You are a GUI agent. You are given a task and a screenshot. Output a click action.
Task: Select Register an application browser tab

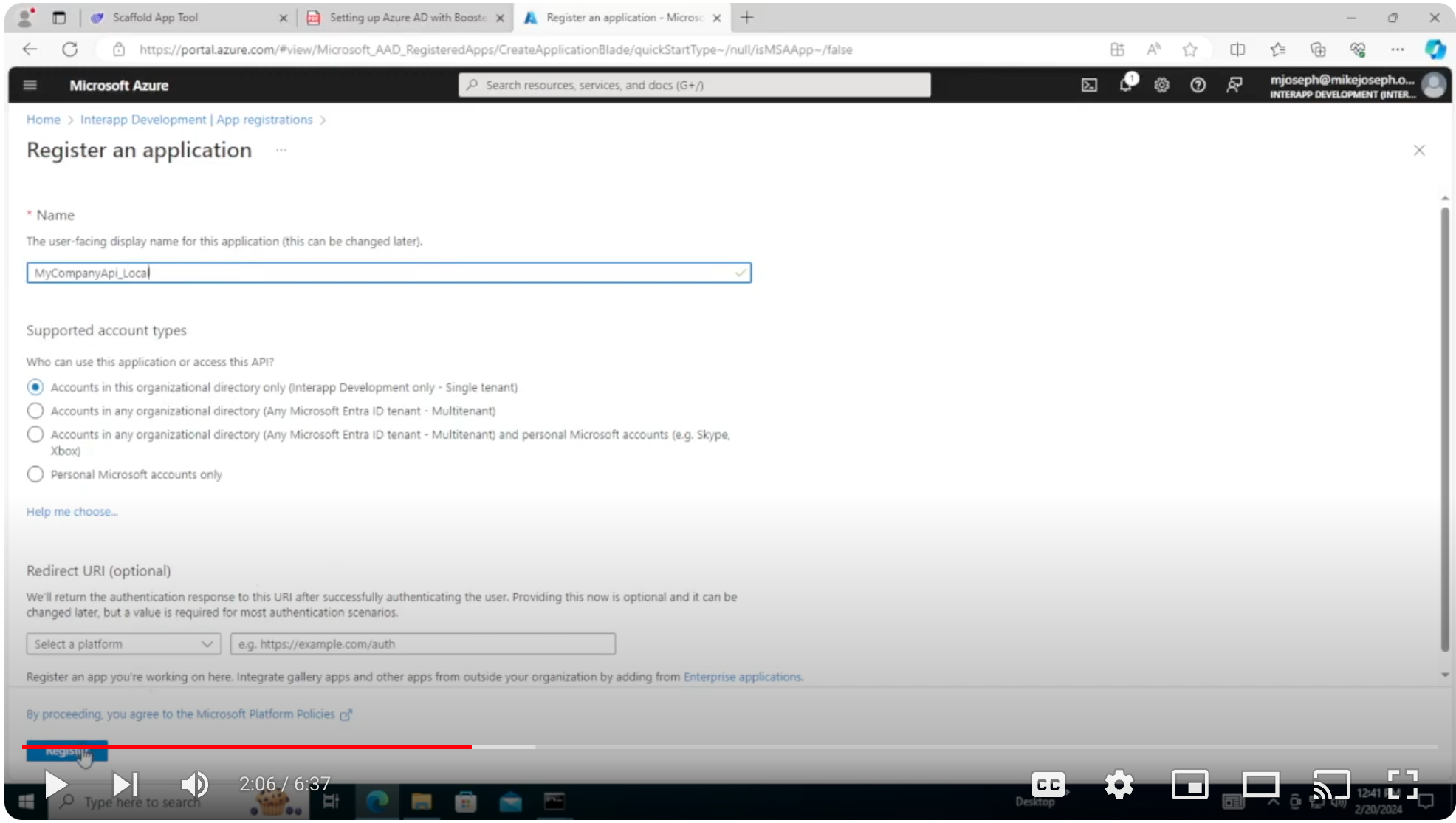[624, 17]
